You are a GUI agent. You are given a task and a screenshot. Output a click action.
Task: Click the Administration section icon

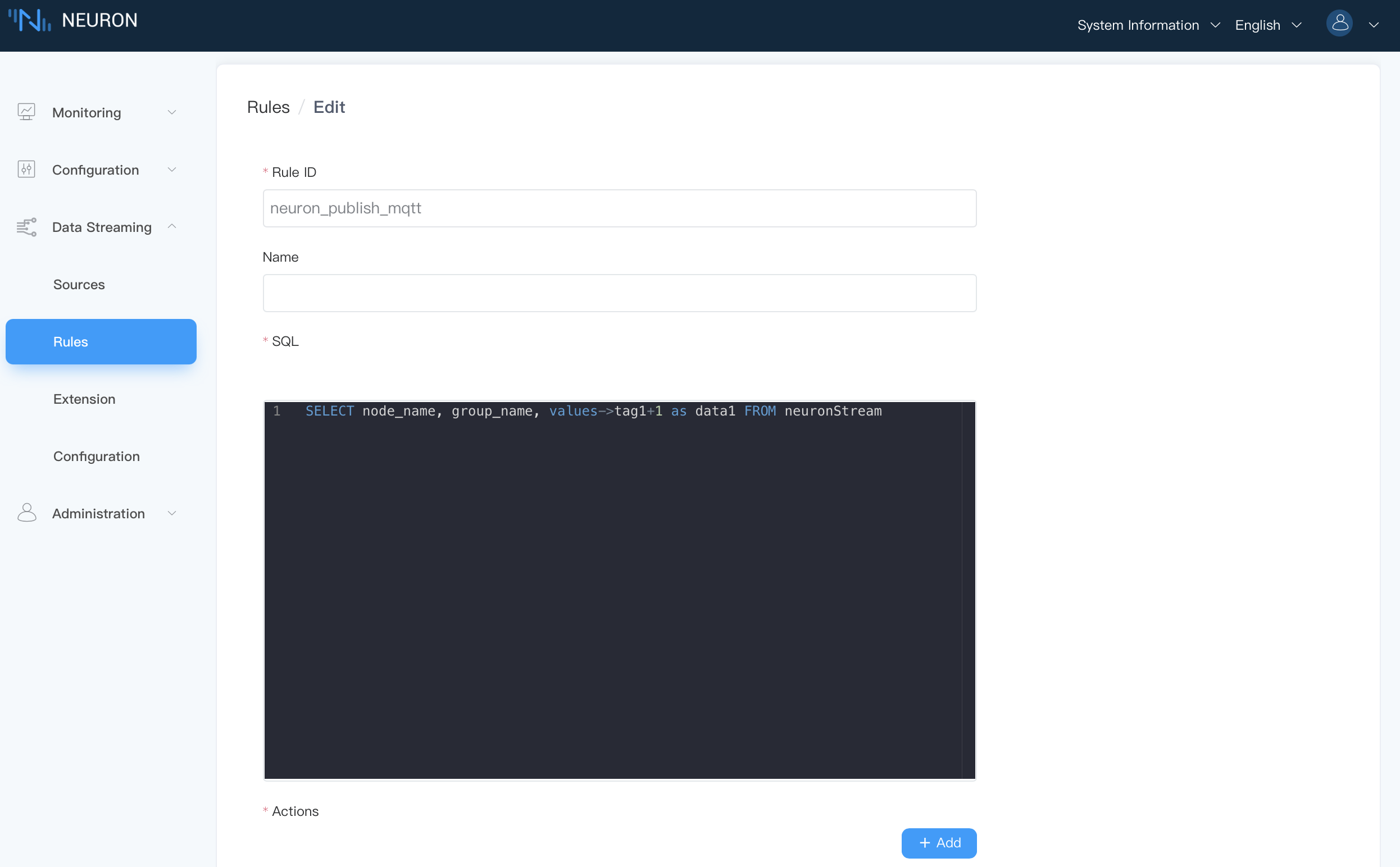[x=27, y=513]
